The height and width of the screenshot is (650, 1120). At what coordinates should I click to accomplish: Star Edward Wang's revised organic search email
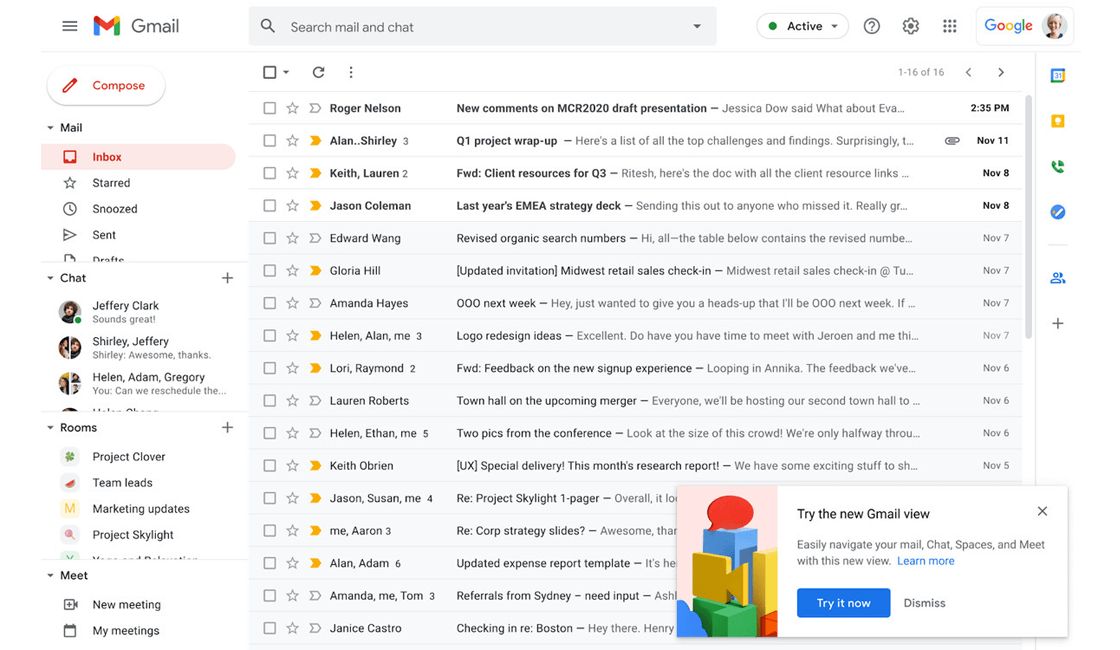290,238
